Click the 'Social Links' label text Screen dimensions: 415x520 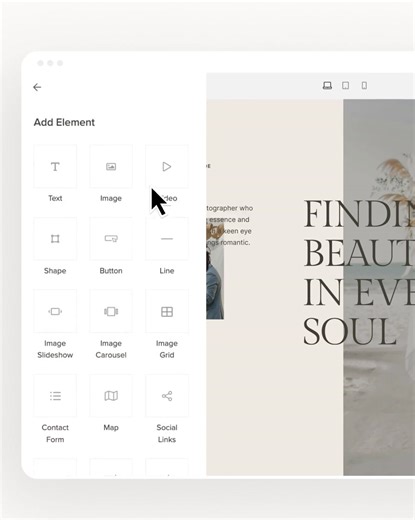[167, 433]
